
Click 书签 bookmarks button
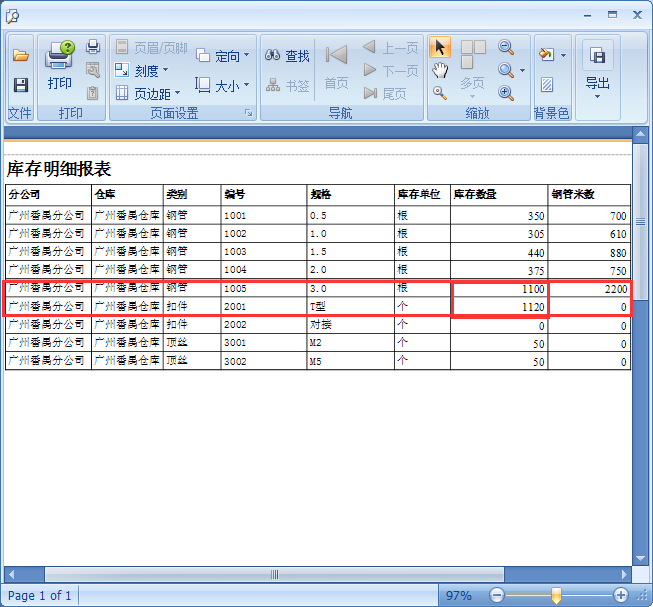click(x=287, y=86)
